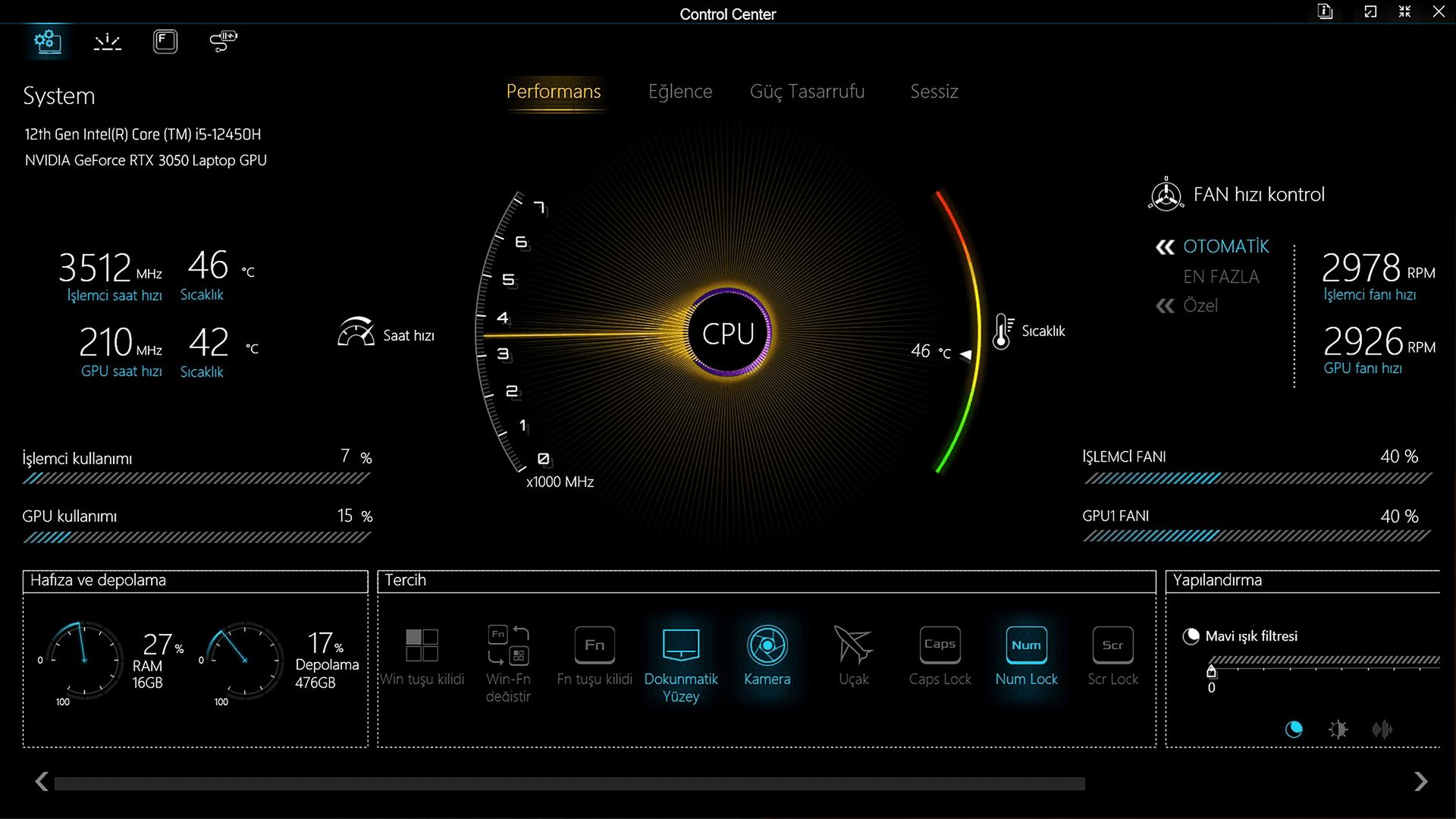Click the FAN hızı kontrol fan icon
1456x819 pixels.
pyautogui.click(x=1166, y=195)
